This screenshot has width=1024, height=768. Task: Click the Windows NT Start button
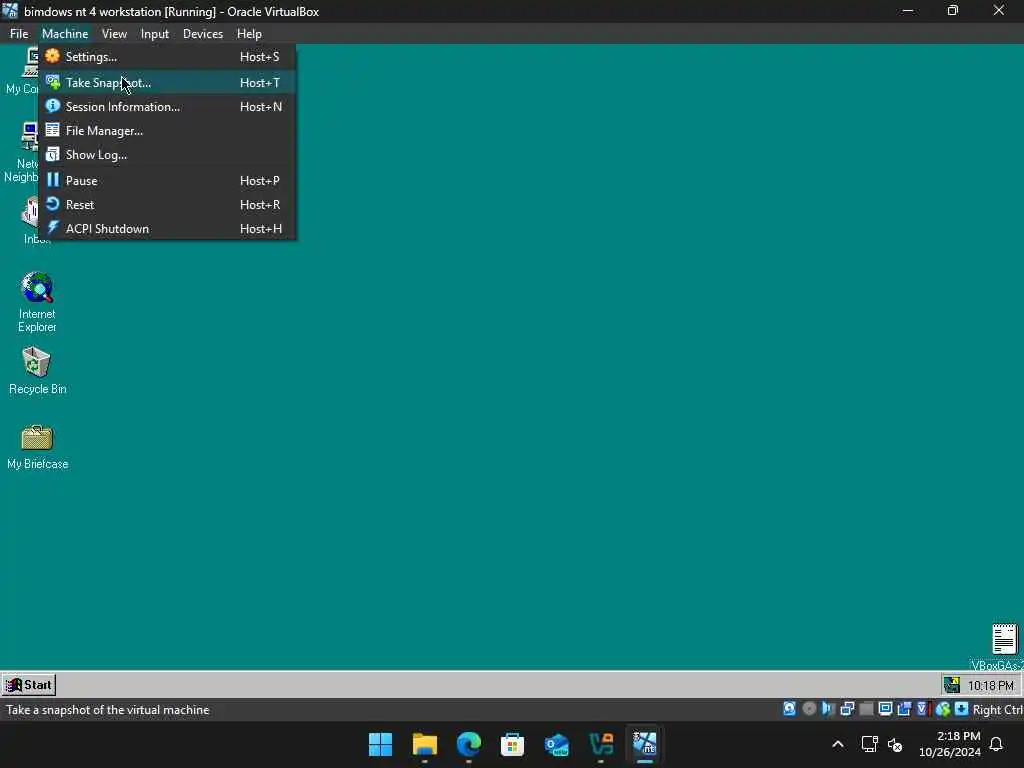click(x=29, y=684)
